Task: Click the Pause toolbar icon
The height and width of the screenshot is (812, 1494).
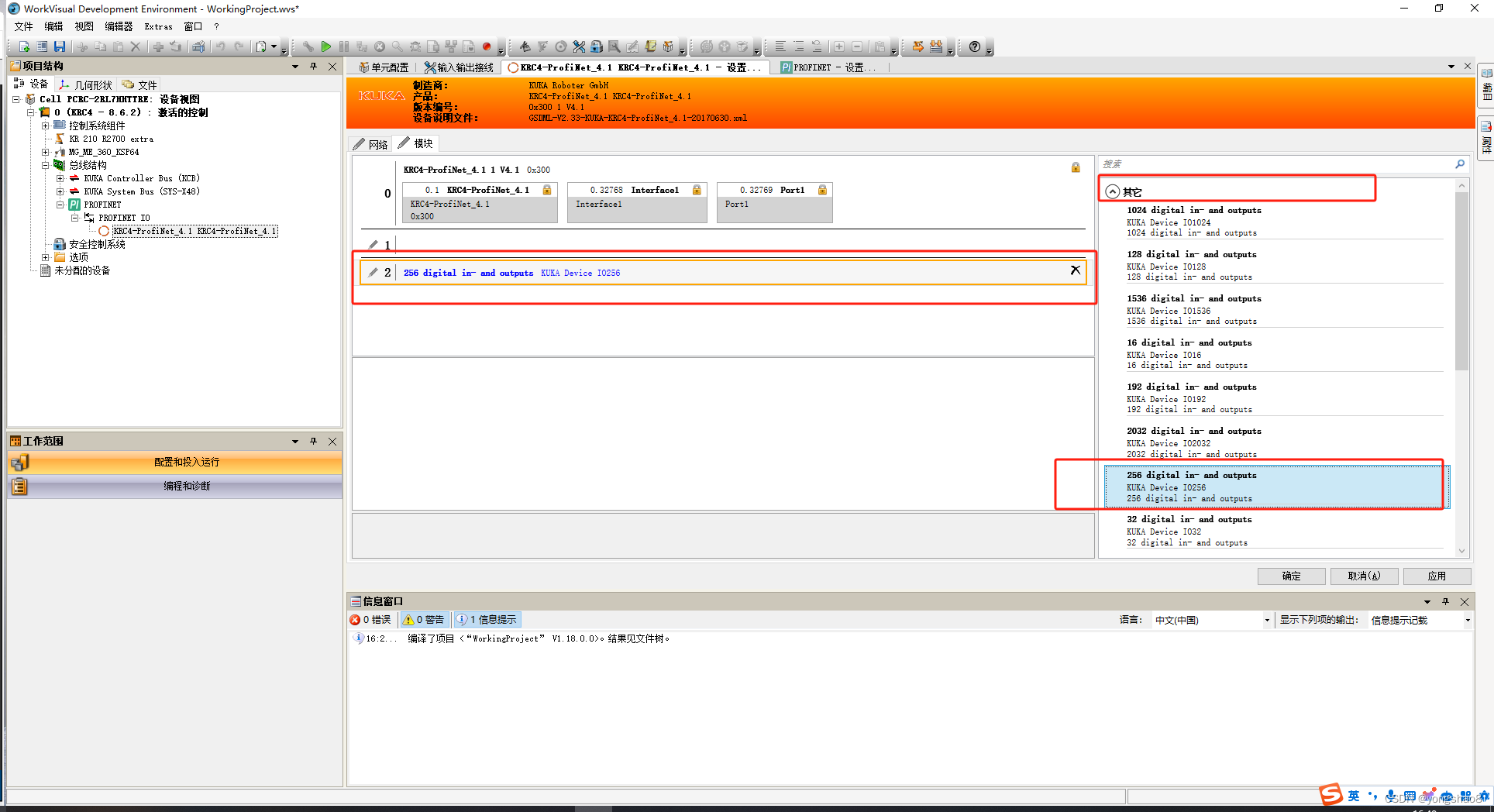Action: (x=344, y=46)
